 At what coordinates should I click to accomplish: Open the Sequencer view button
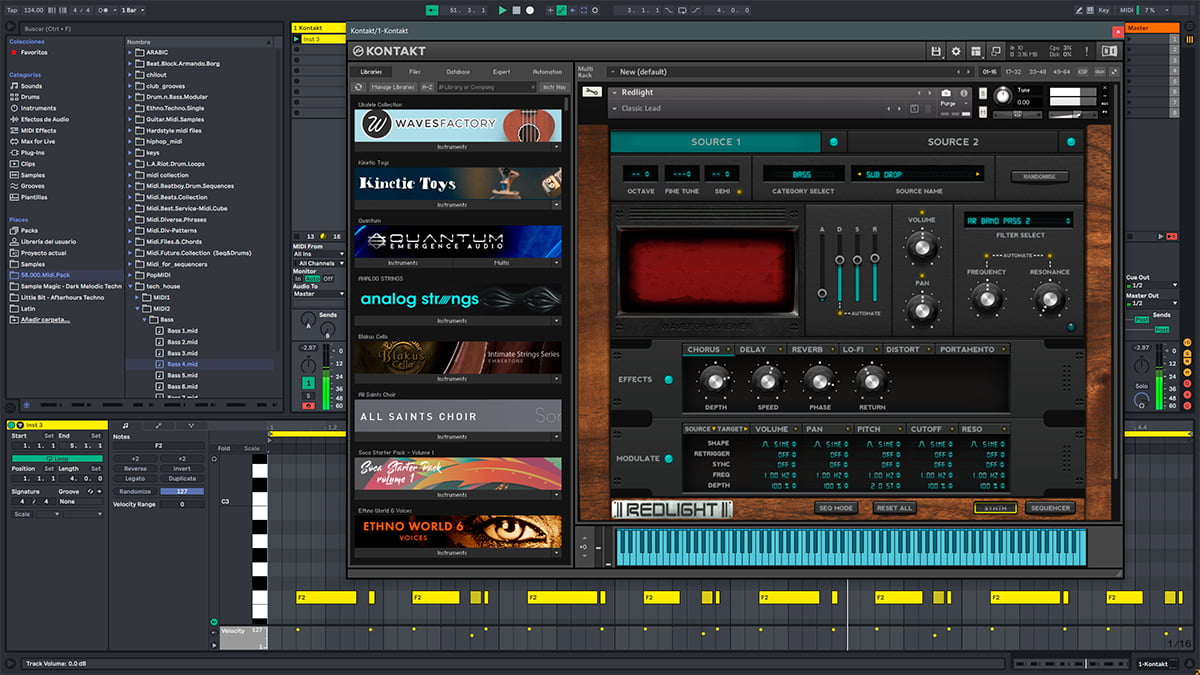tap(1050, 508)
